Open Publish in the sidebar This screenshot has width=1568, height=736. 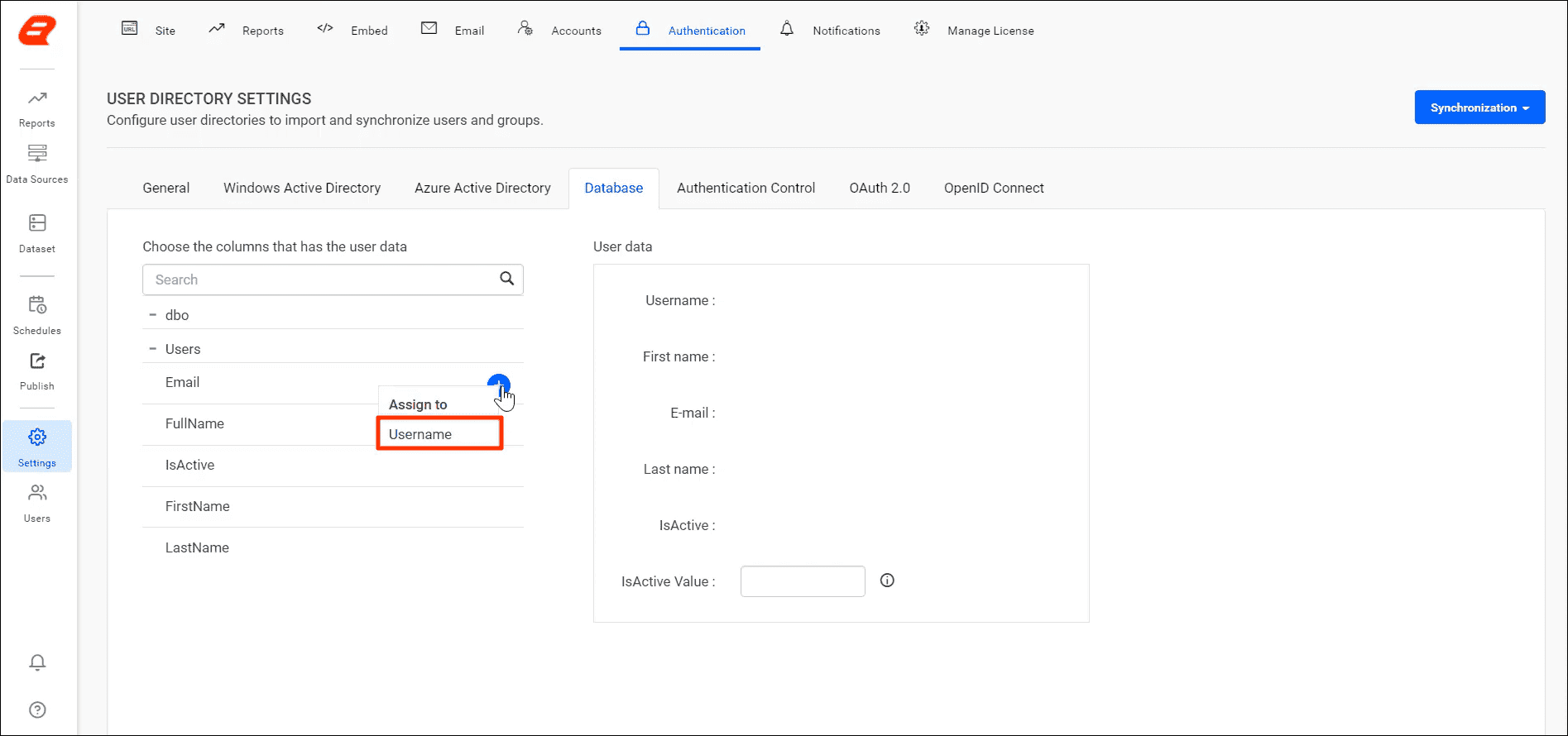(x=37, y=371)
